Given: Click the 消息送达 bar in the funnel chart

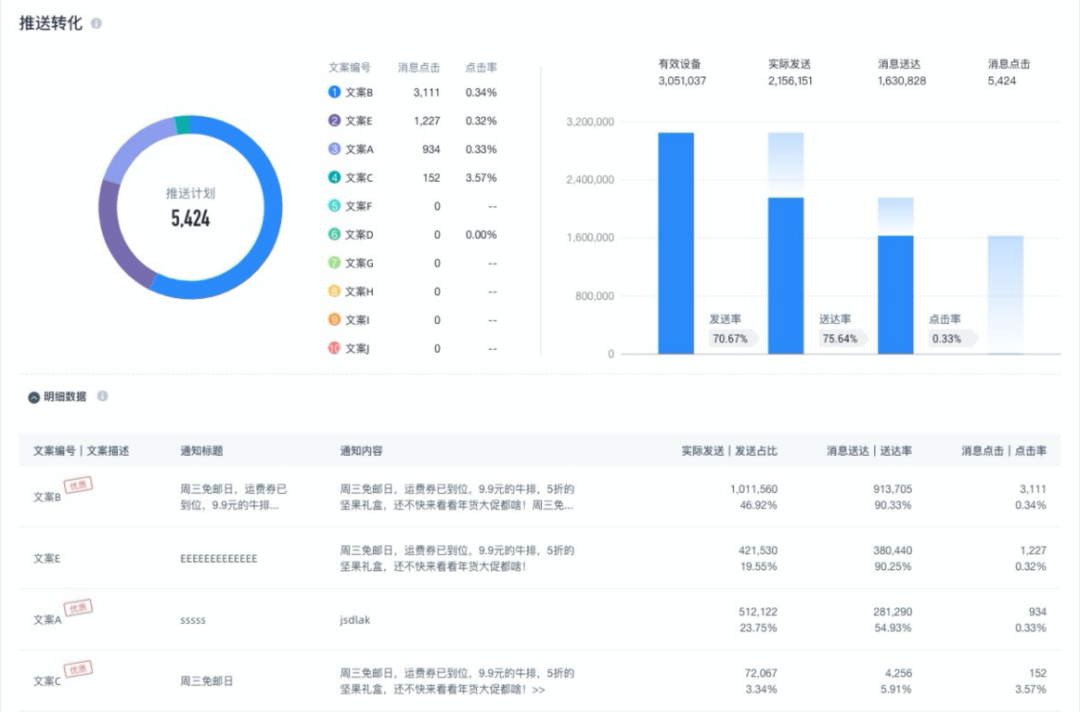Looking at the screenshot, I should point(895,294).
